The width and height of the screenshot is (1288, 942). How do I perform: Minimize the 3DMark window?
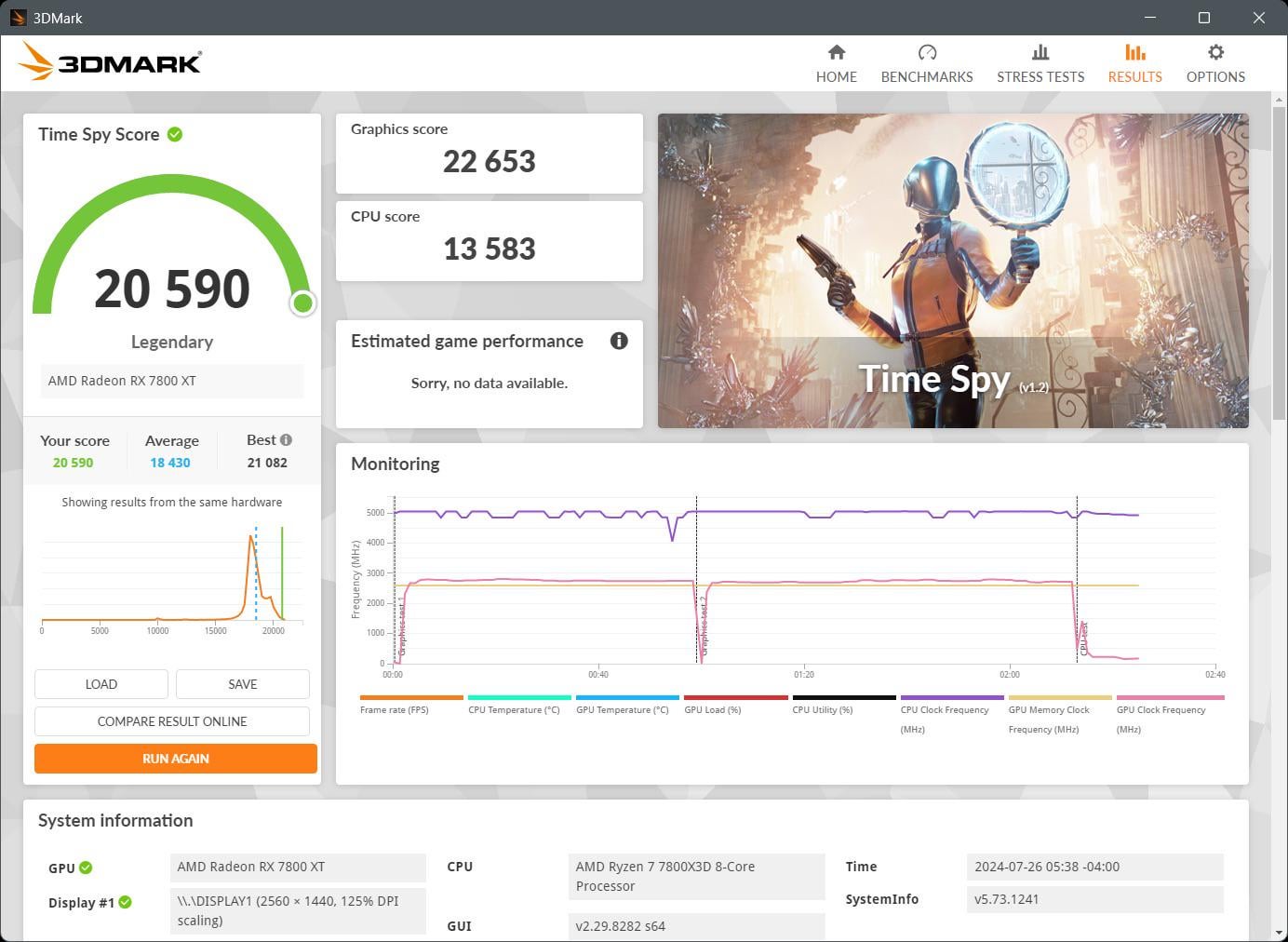[x=1151, y=18]
